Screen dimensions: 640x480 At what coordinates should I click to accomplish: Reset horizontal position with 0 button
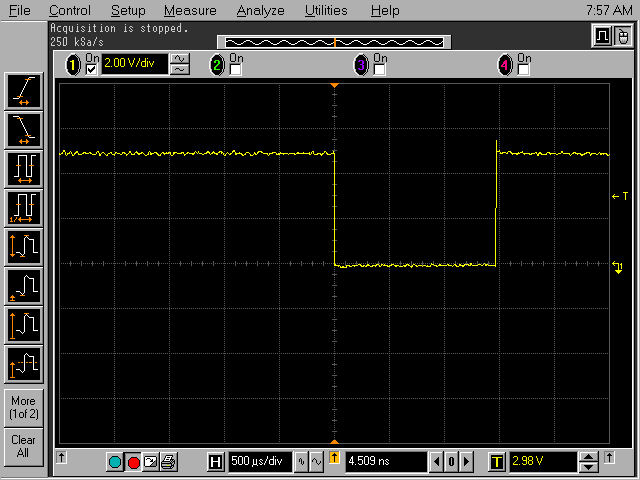click(x=451, y=462)
